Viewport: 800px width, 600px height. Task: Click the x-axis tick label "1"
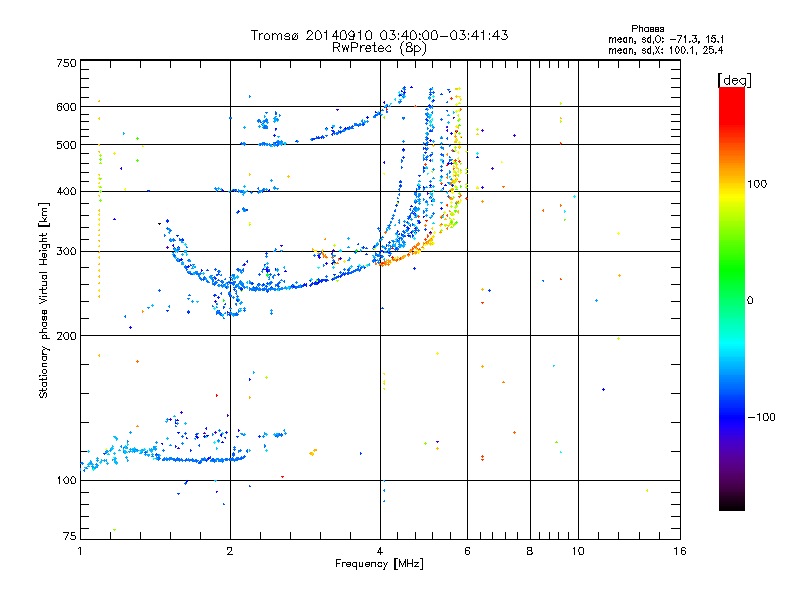tap(80, 551)
